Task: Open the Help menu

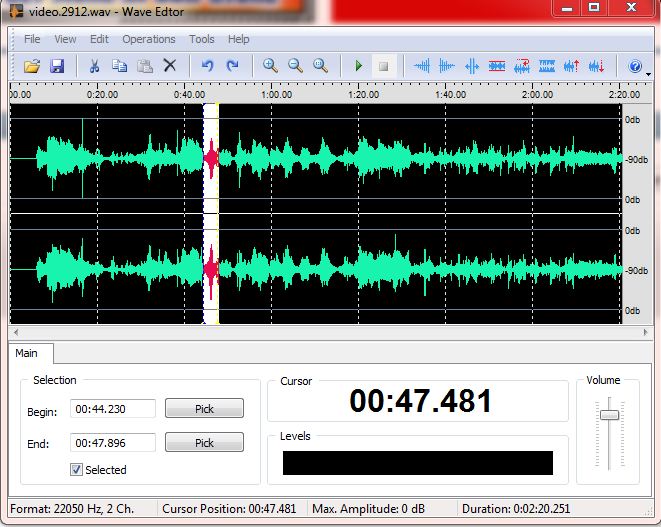Action: [239, 39]
